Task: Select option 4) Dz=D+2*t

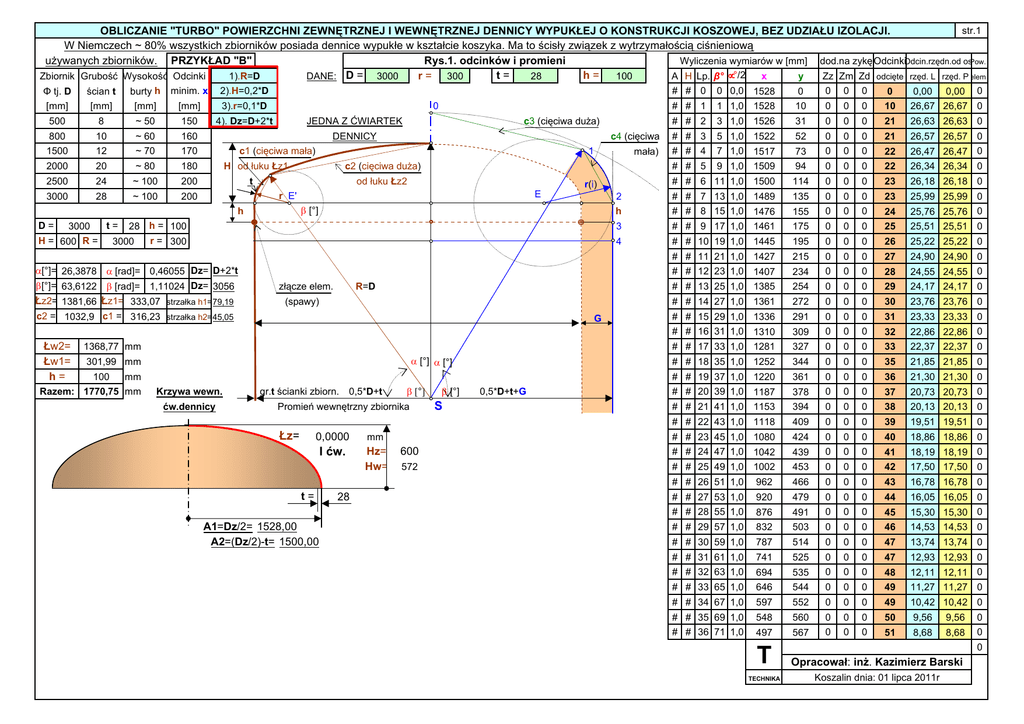Action: click(244, 120)
